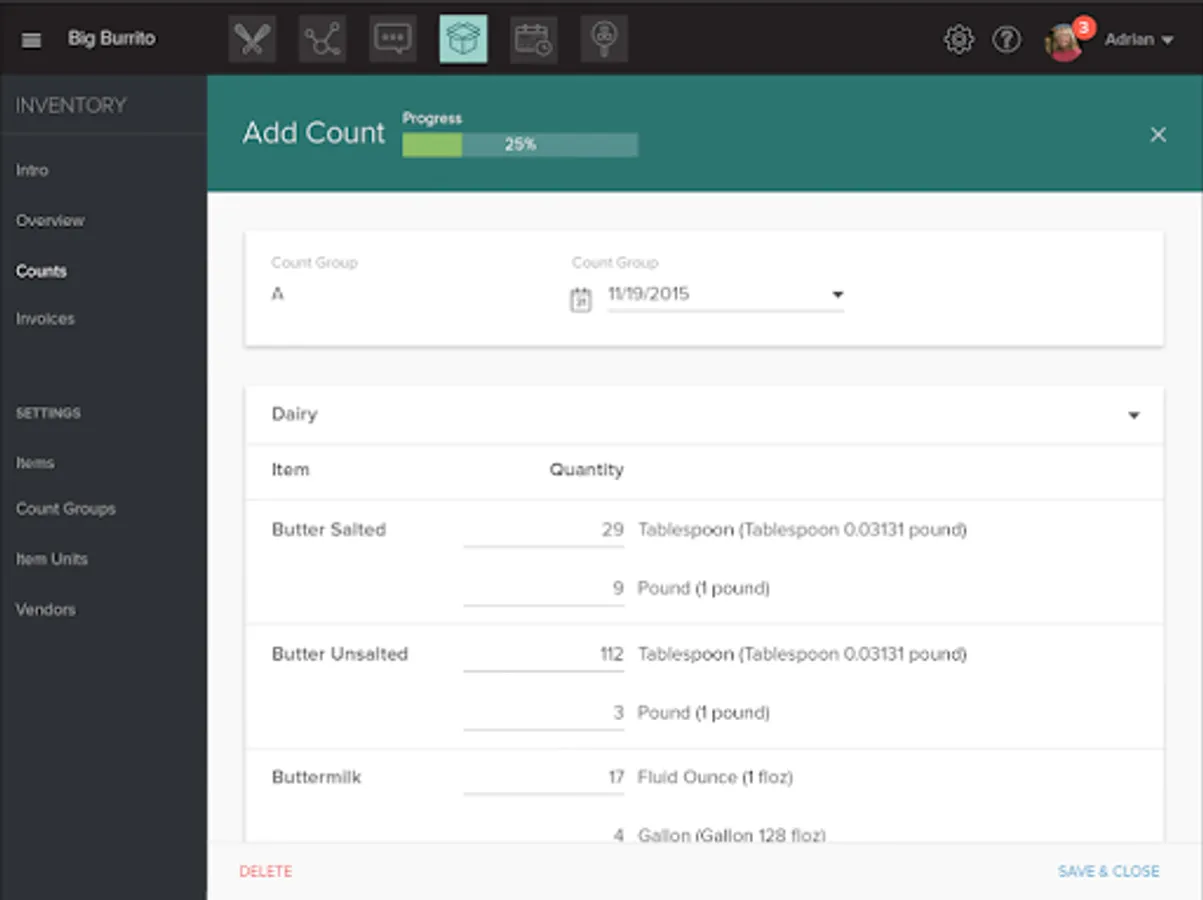Open the magnifier reports icon
This screenshot has height=900, width=1203.
coord(604,39)
